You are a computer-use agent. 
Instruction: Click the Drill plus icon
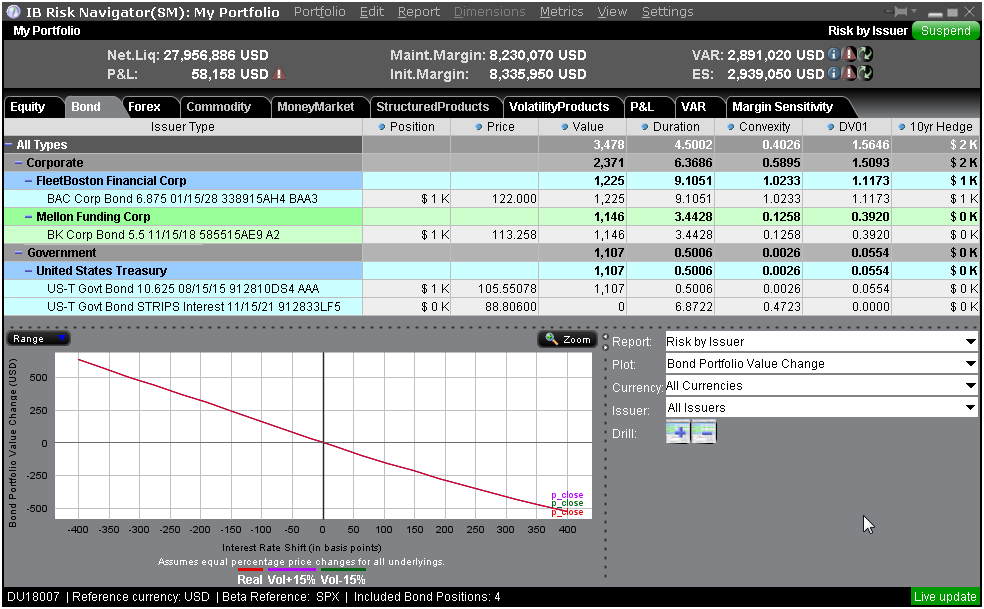pos(678,432)
